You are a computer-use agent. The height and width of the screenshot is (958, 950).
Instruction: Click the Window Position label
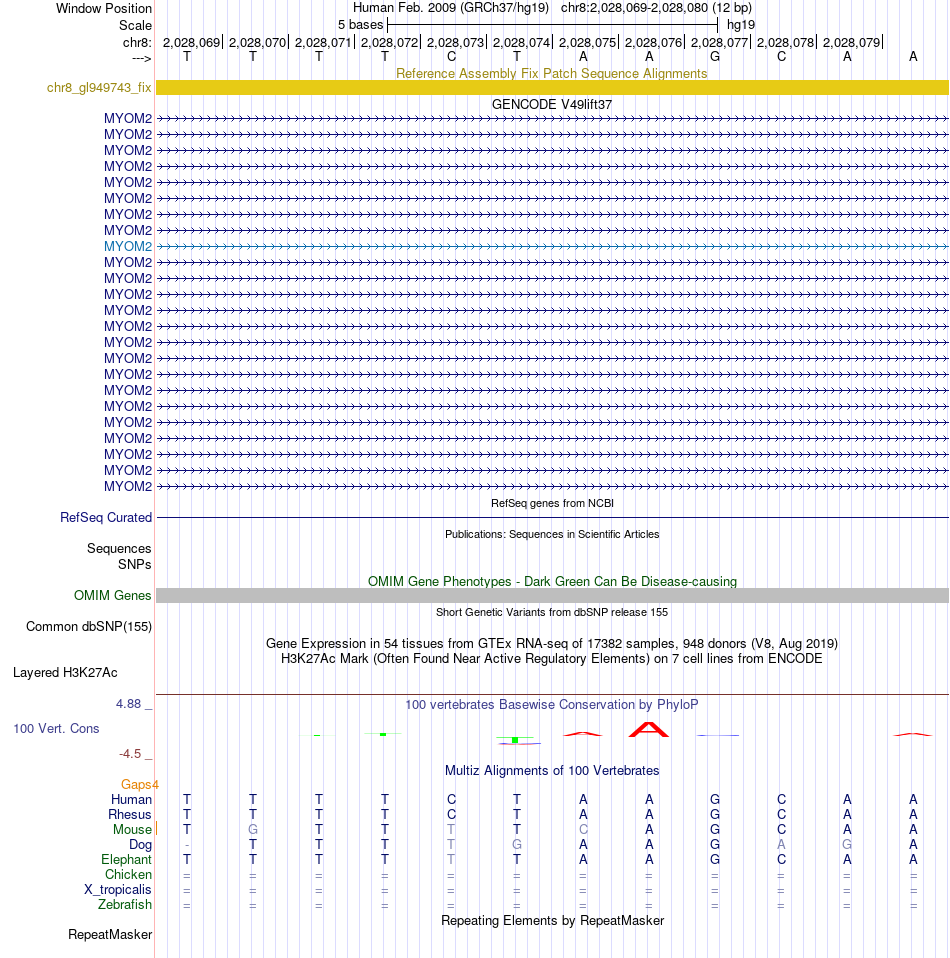(104, 9)
